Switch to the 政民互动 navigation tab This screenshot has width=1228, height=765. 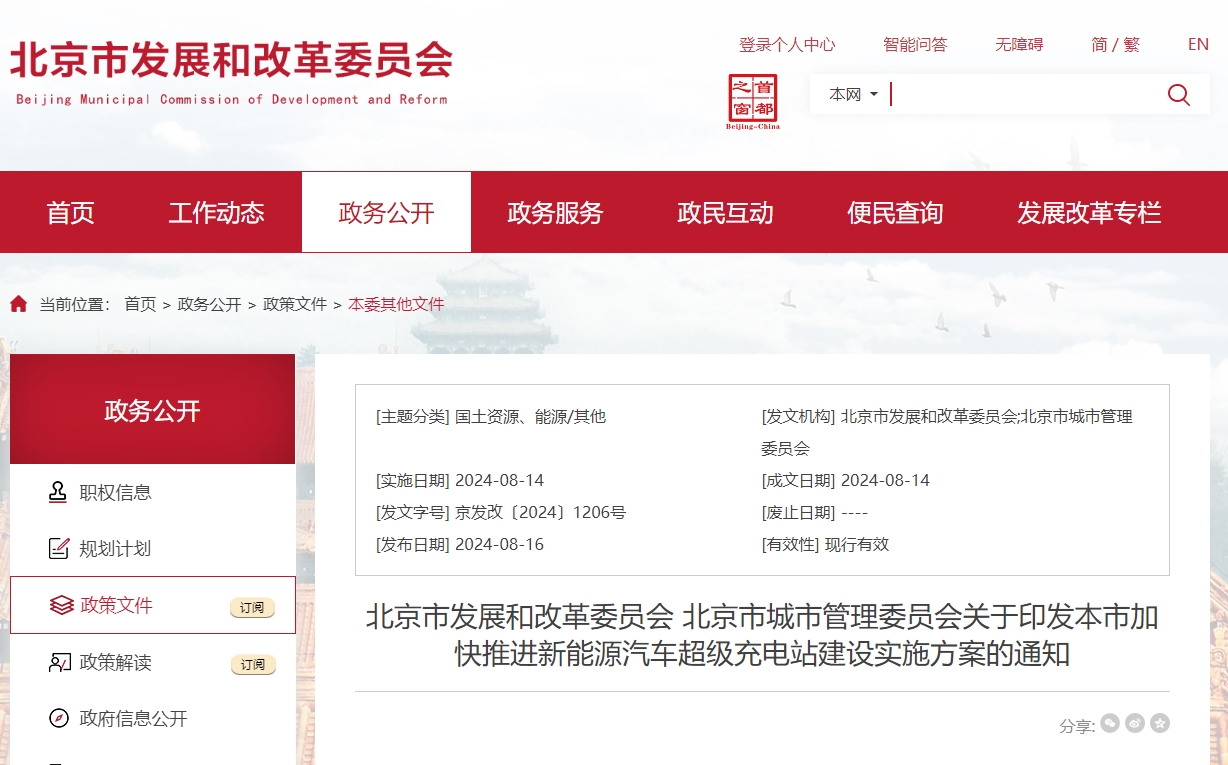[x=725, y=212]
